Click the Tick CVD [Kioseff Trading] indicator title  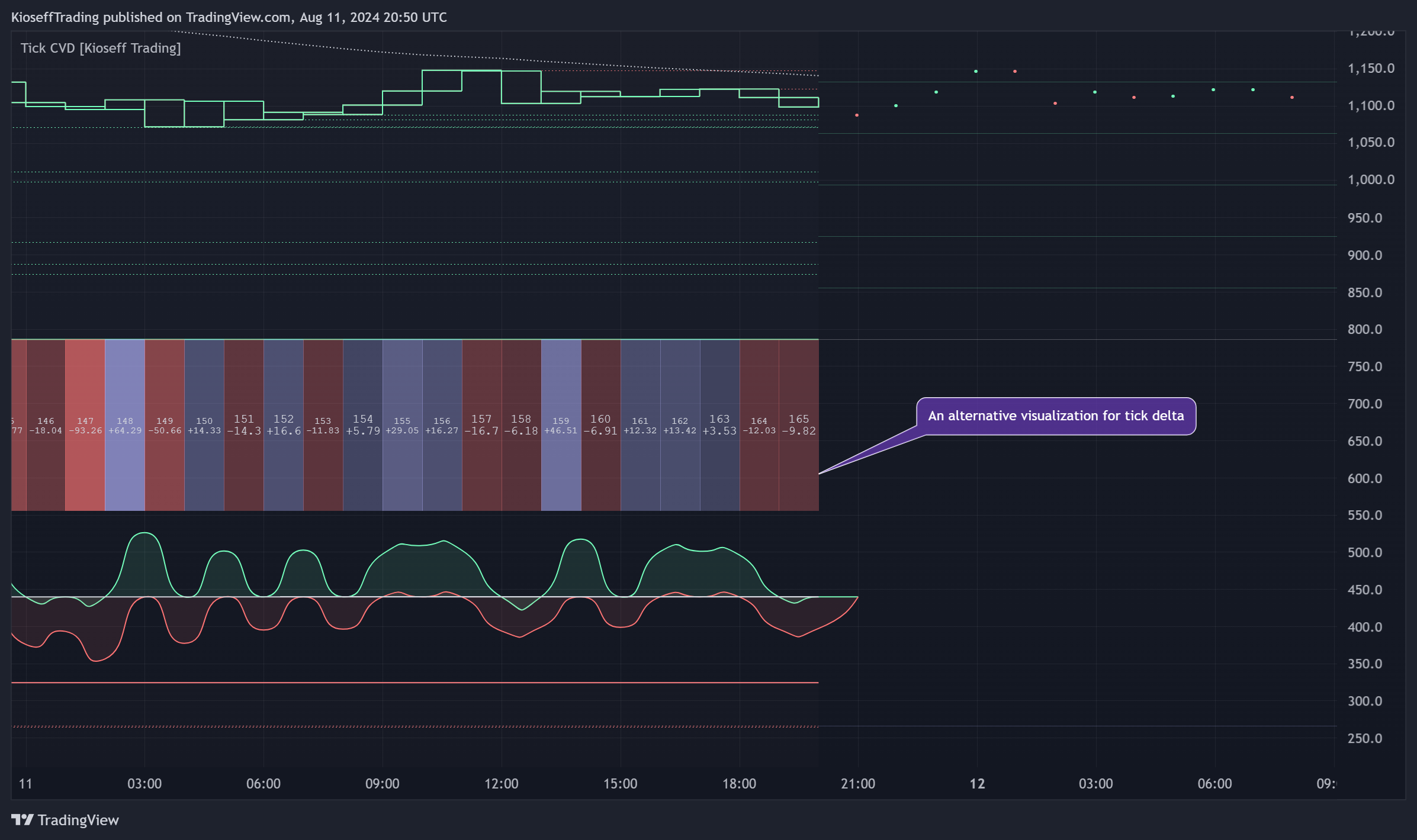[x=101, y=48]
